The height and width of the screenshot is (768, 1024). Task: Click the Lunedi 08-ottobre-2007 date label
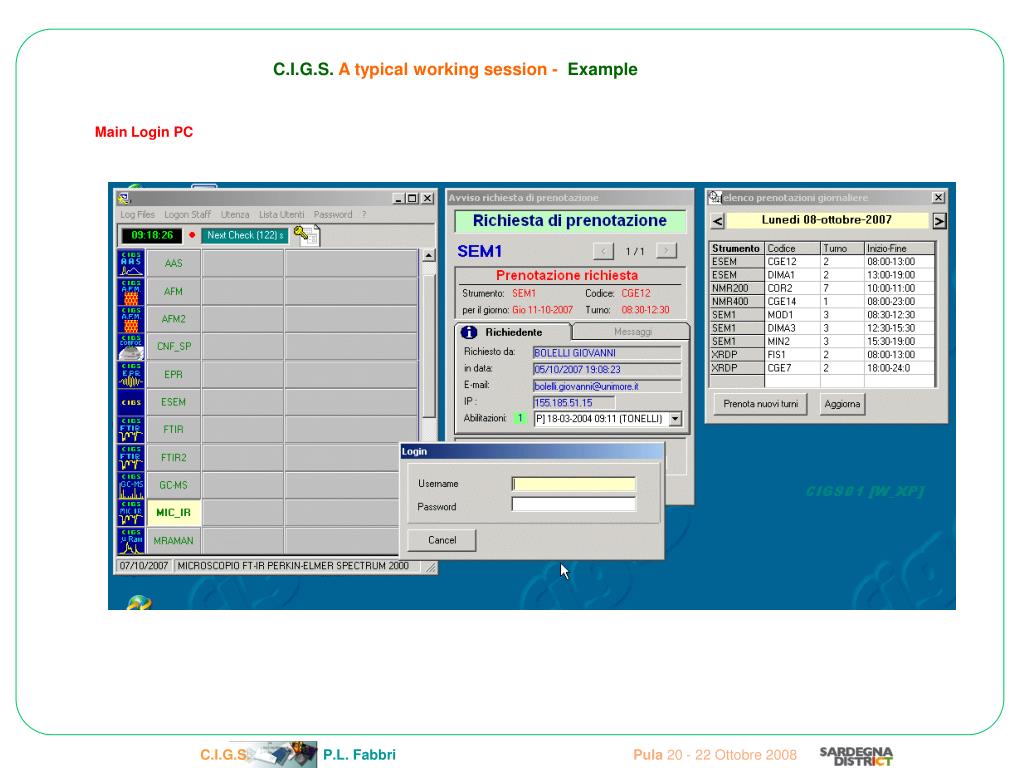pyautogui.click(x=827, y=220)
